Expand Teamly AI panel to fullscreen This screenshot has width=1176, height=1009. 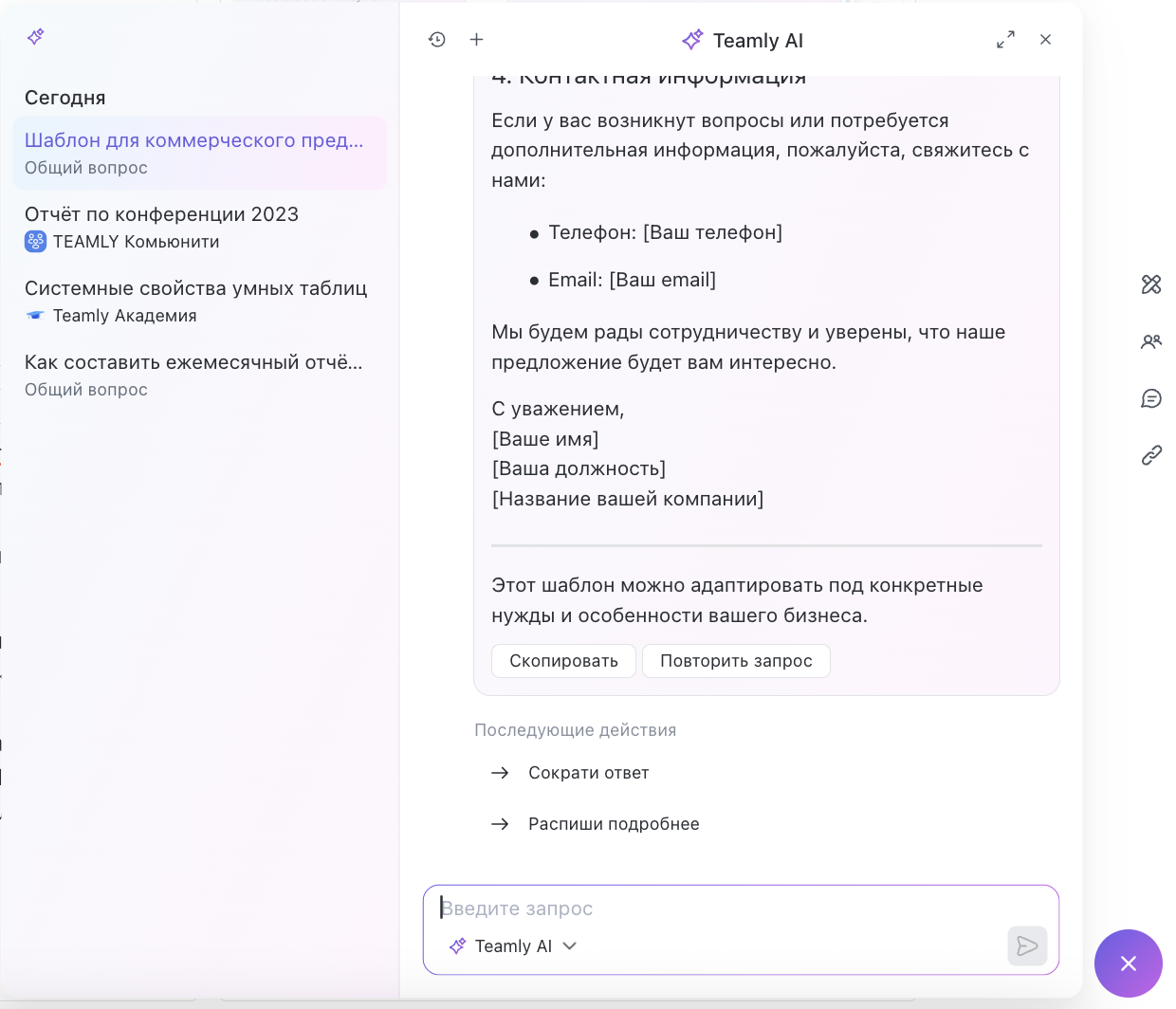(x=1005, y=40)
